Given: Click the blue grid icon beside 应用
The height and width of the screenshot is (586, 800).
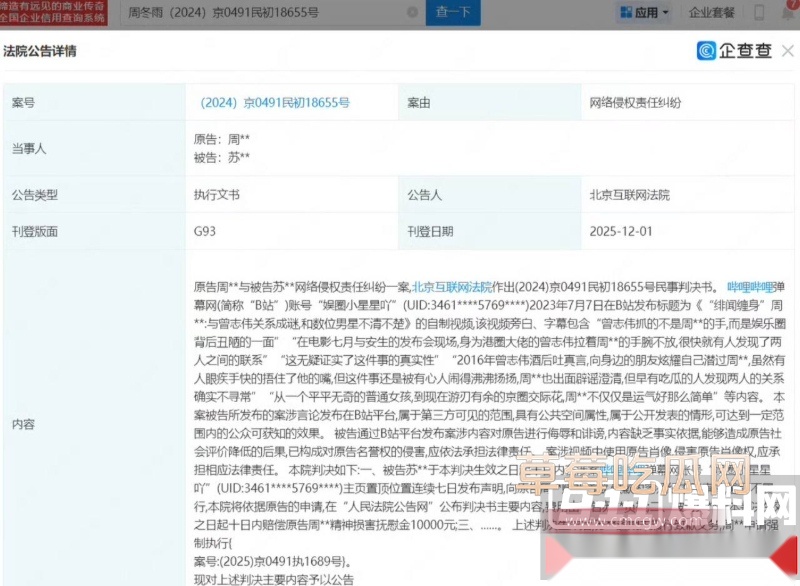Looking at the screenshot, I should point(627,11).
